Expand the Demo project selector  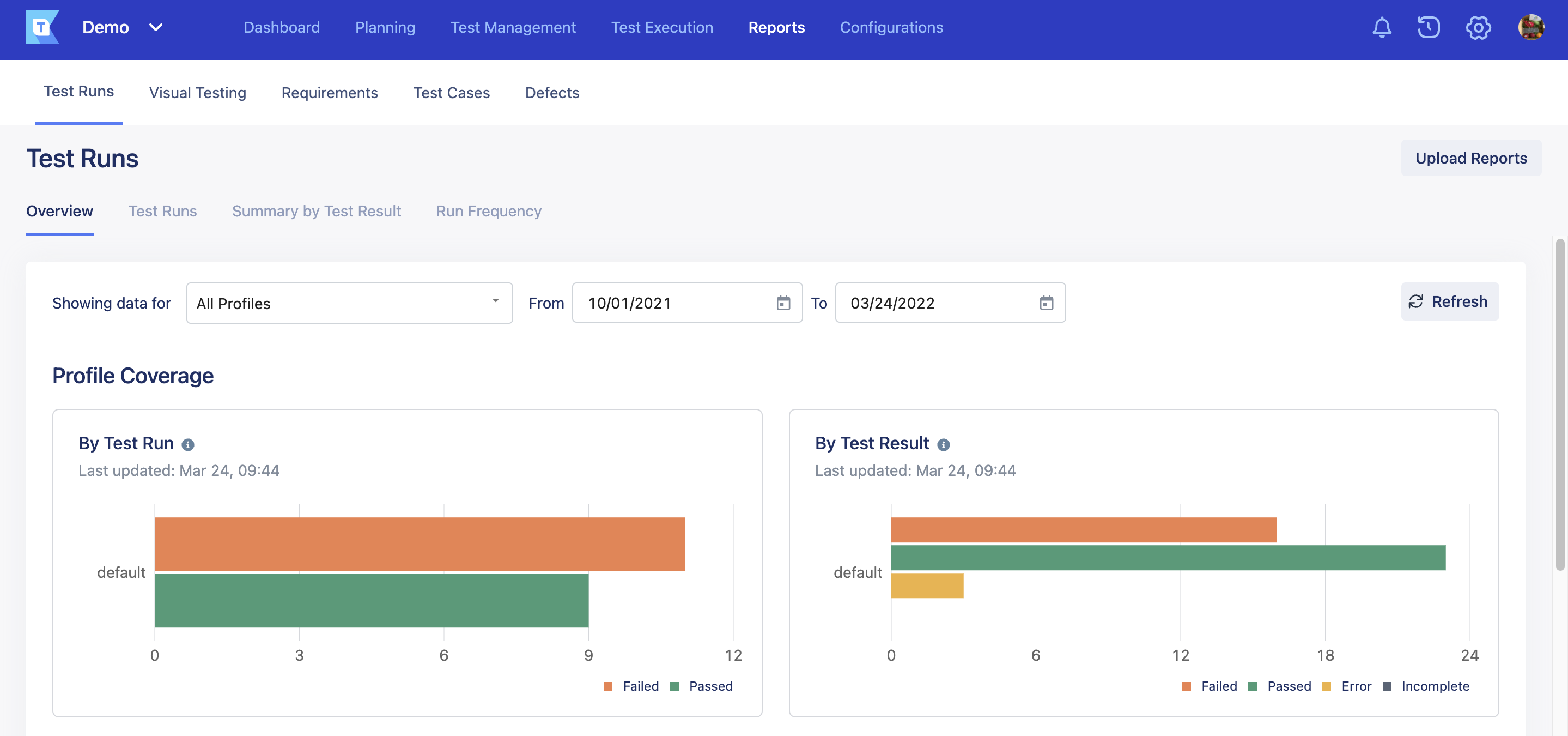(x=156, y=27)
